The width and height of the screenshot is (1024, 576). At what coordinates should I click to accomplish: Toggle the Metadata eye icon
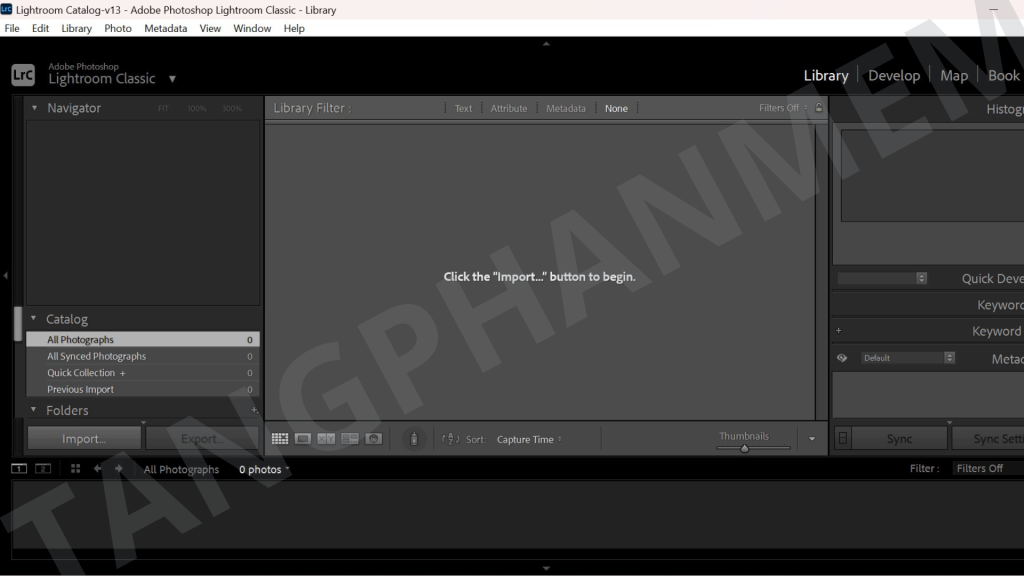[x=842, y=358]
